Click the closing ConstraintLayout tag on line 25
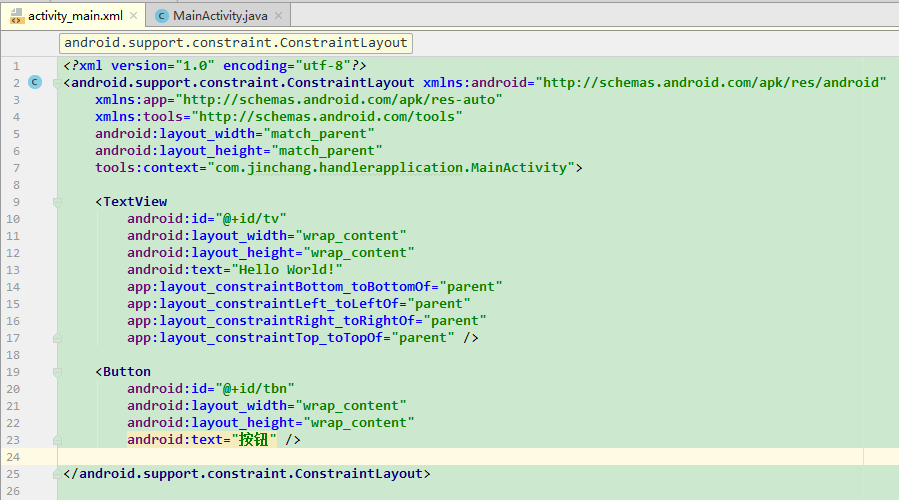 247,474
